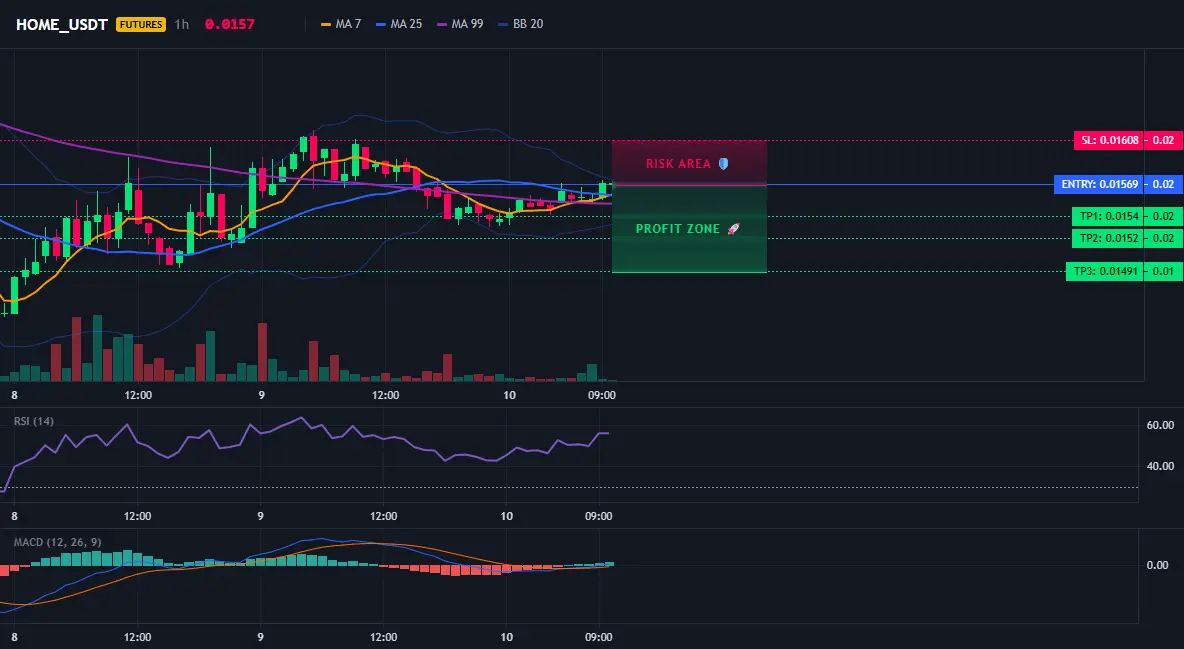Select the 1h timeframe label
1184x649 pixels.
[x=182, y=24]
